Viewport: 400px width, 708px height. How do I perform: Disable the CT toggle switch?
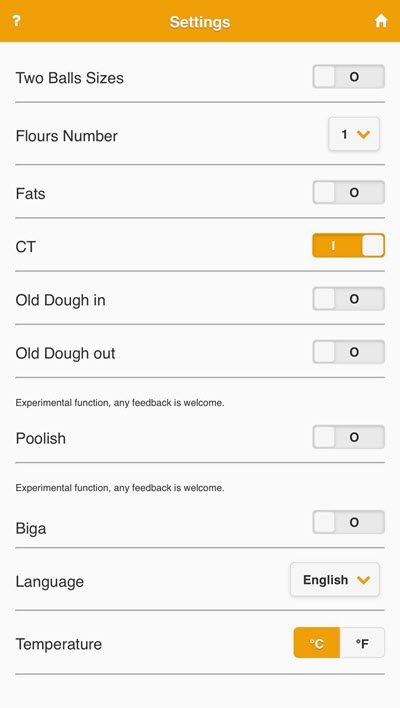click(x=349, y=246)
